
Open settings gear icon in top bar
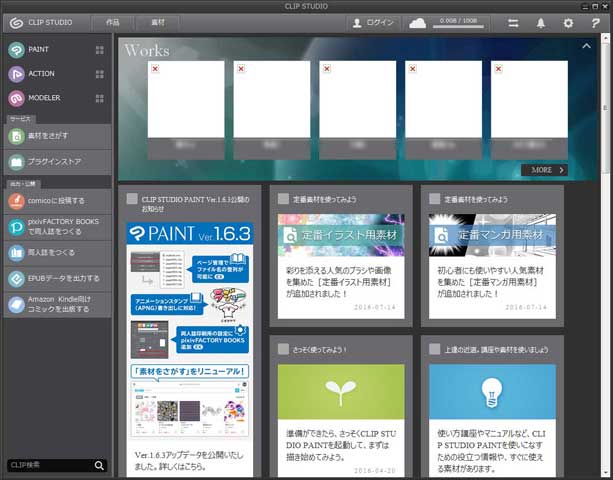click(568, 23)
